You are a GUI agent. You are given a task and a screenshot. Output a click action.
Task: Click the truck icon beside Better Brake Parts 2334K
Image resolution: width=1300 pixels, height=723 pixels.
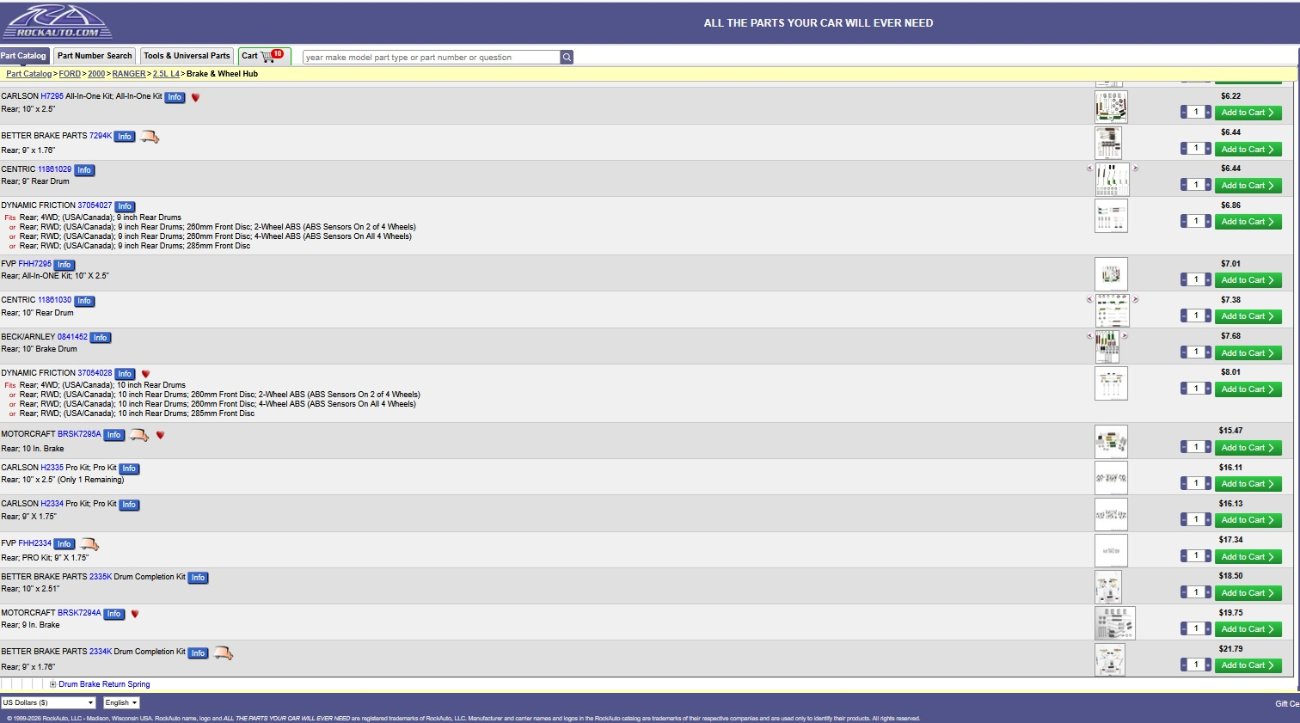click(x=223, y=653)
